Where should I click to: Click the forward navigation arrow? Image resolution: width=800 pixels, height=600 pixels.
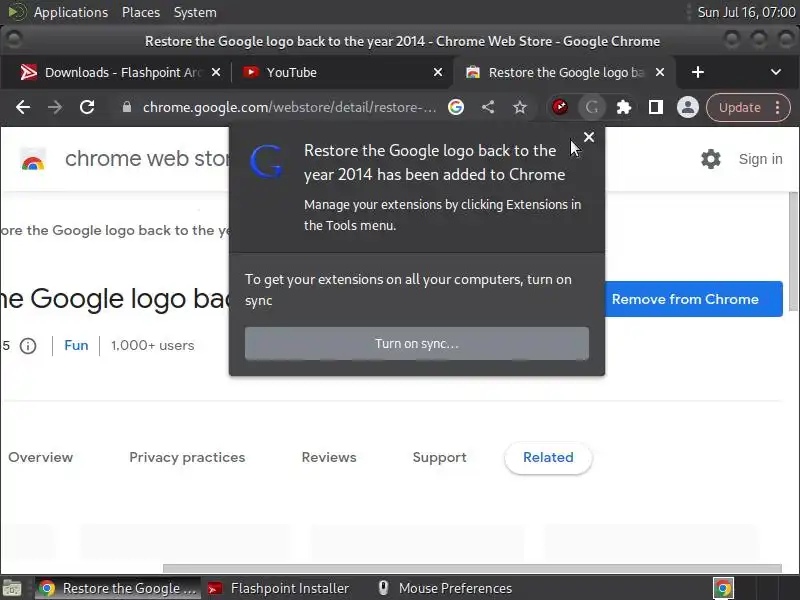(x=55, y=107)
